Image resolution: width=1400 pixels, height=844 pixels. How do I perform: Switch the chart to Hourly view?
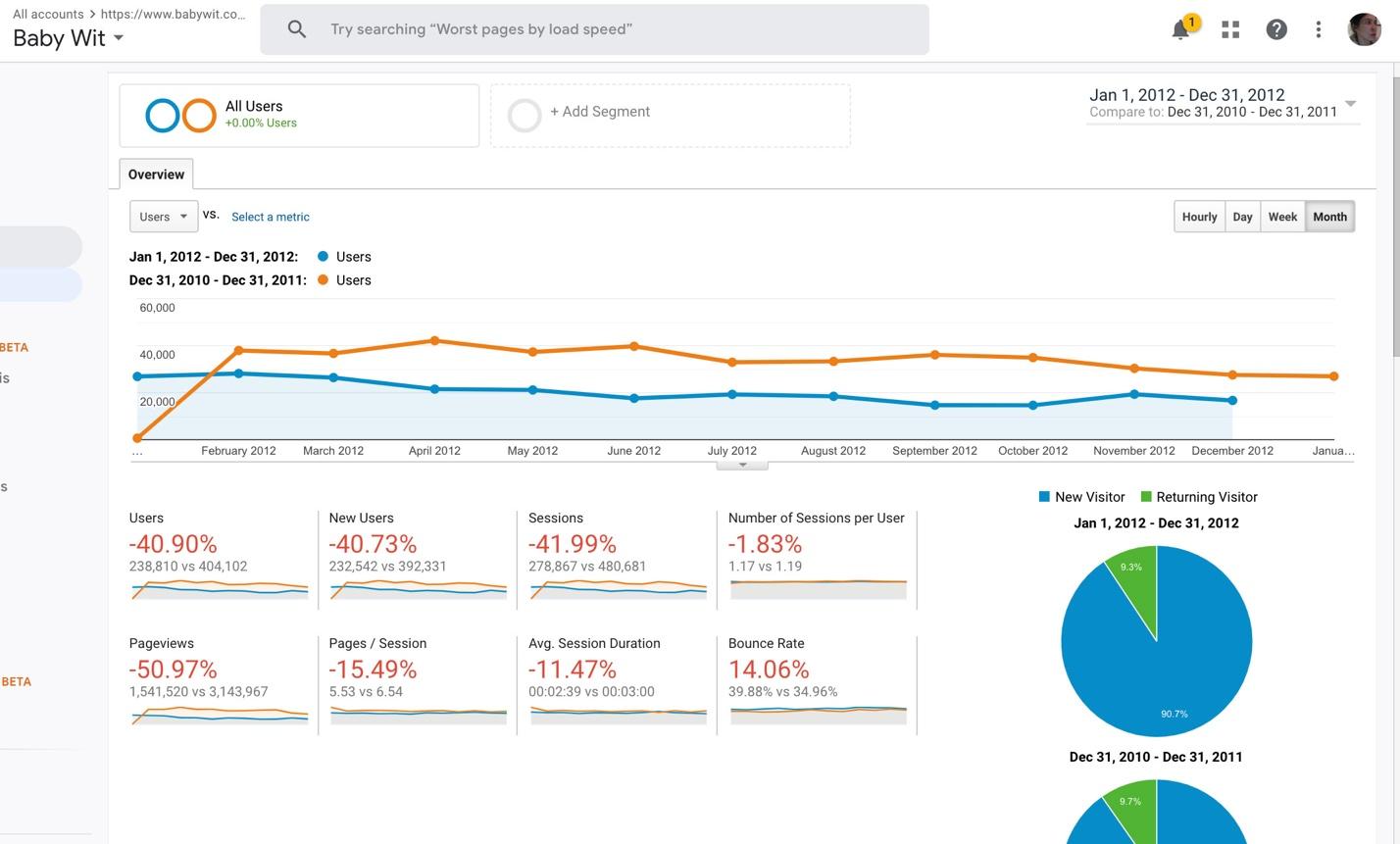pyautogui.click(x=1199, y=217)
